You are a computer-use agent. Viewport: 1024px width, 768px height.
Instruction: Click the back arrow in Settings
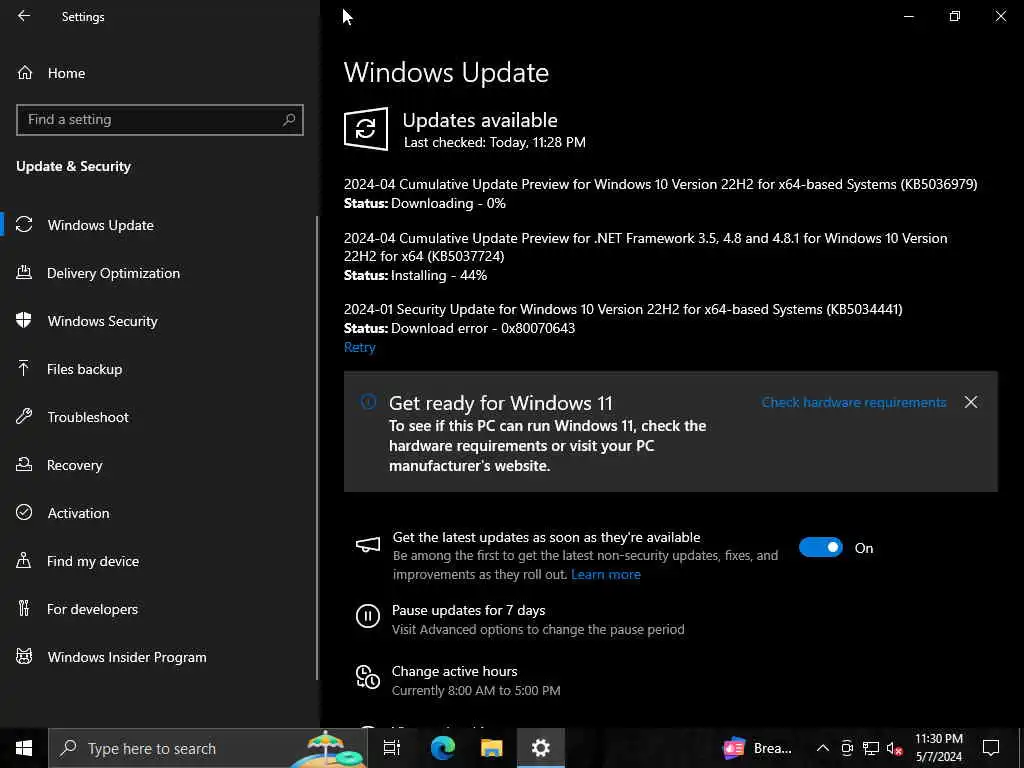[x=24, y=16]
